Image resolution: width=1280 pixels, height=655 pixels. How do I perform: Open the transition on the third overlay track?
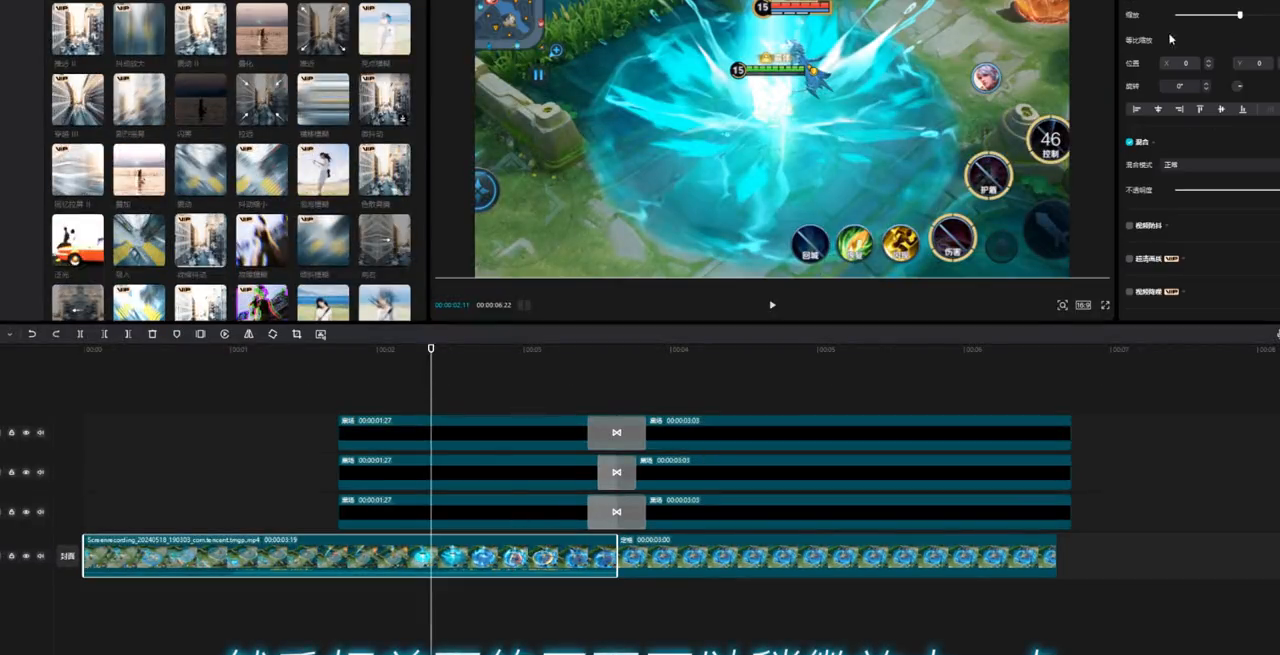point(616,512)
